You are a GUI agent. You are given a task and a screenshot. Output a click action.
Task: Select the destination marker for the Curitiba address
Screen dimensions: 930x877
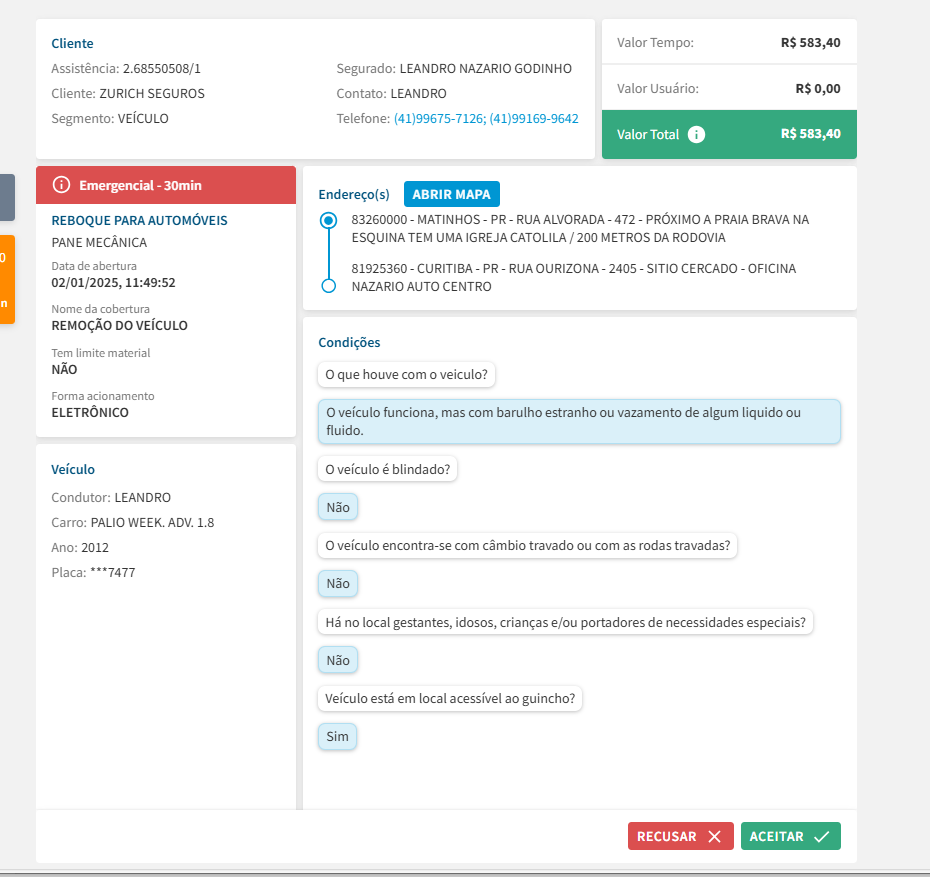[328, 286]
